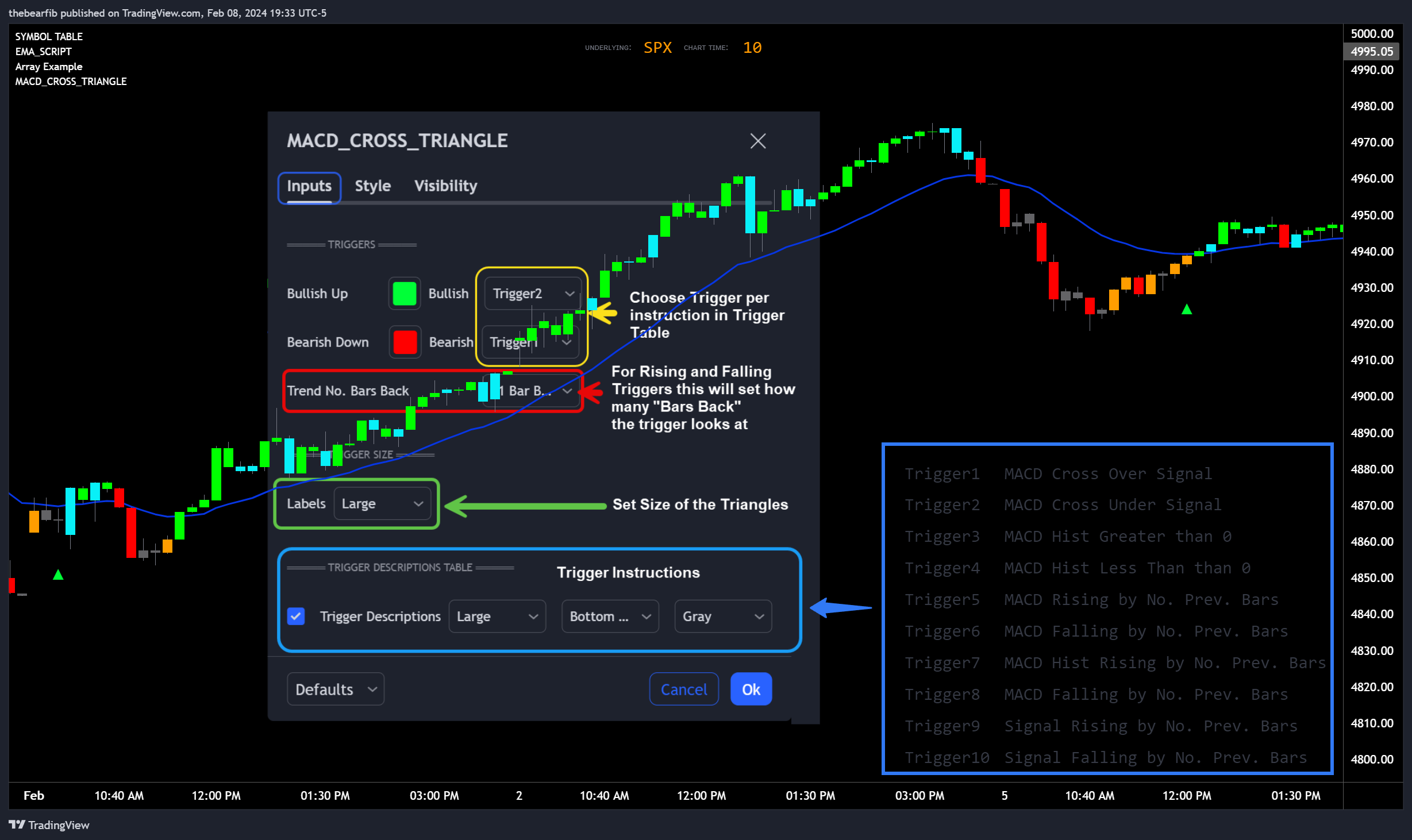This screenshot has height=840, width=1412.
Task: Click the TradingView logo
Action: click(x=49, y=825)
